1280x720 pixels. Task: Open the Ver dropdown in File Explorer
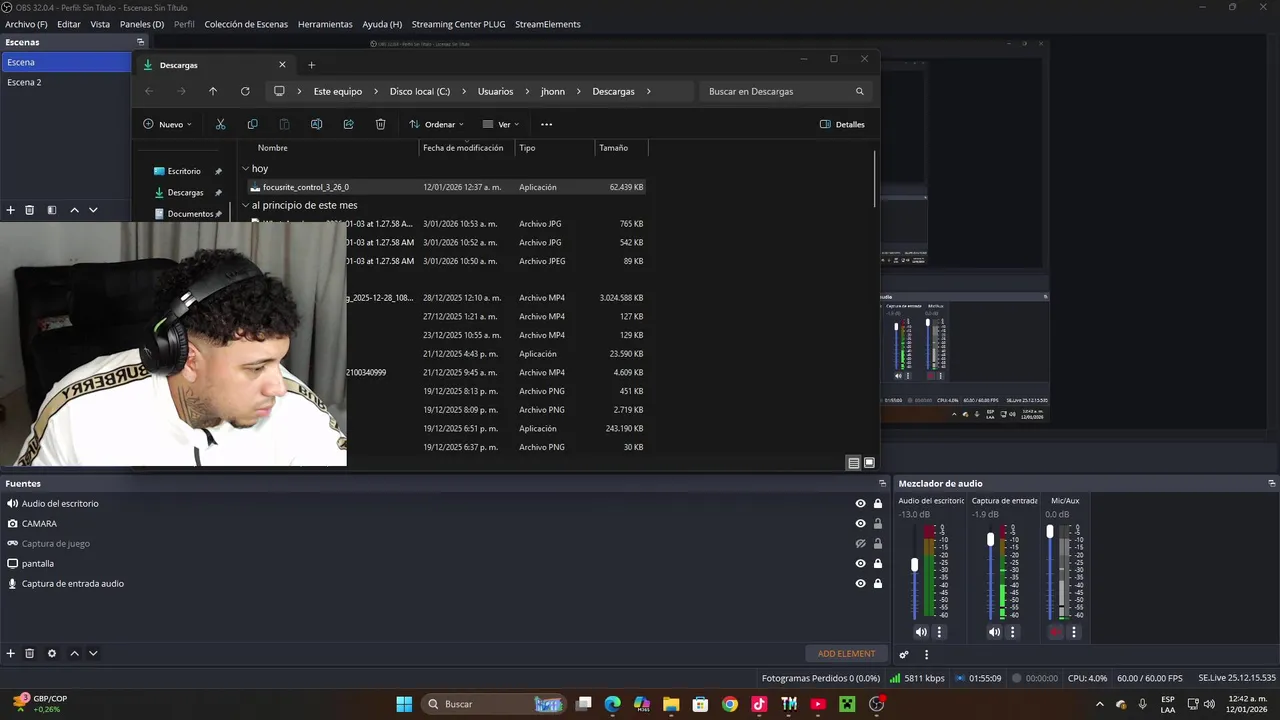(x=501, y=124)
